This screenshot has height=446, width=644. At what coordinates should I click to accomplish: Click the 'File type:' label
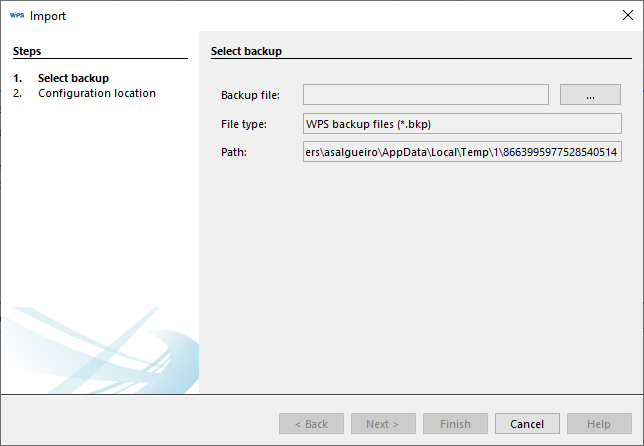(245, 124)
